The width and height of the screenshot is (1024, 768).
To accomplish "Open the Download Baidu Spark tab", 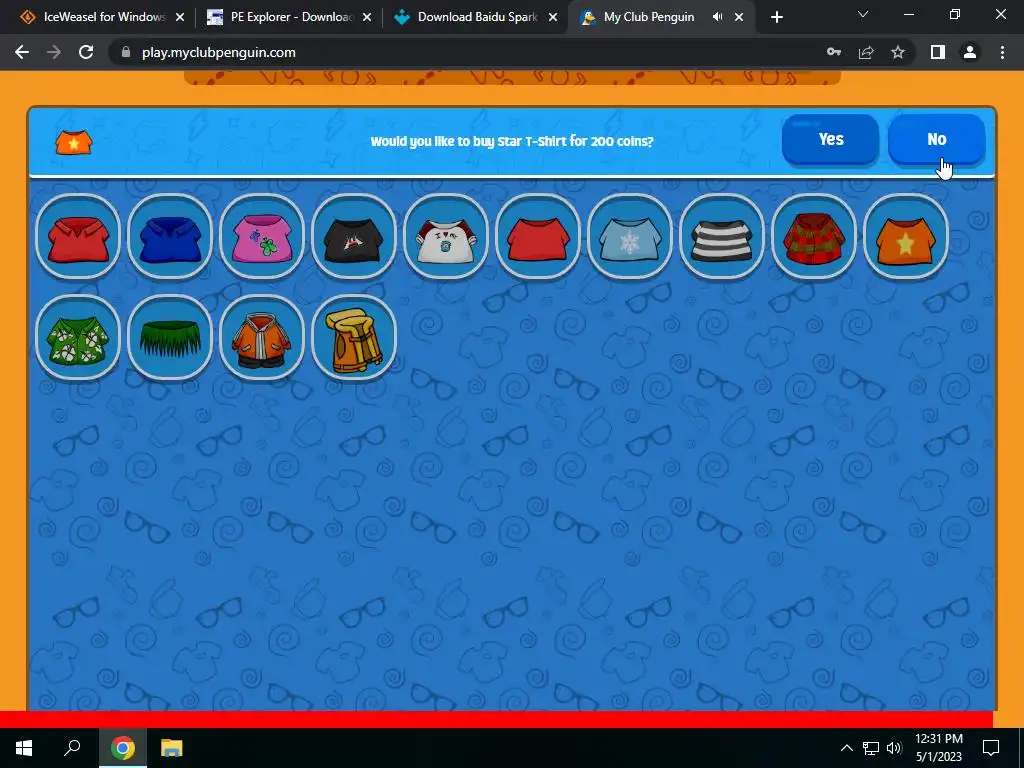I will [x=477, y=17].
